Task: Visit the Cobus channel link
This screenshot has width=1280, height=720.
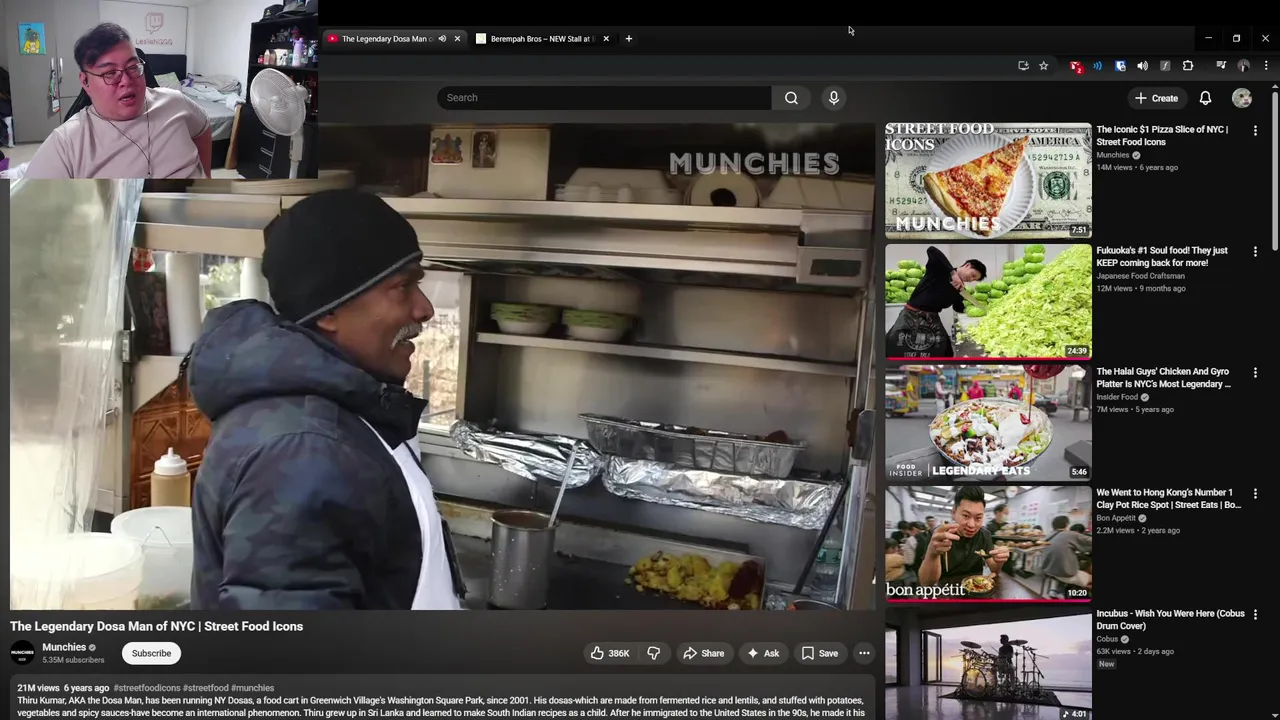Action: (x=1107, y=639)
